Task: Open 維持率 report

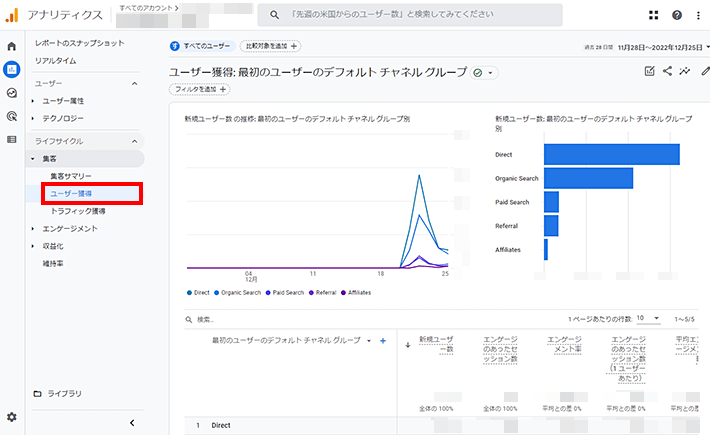Action: (53, 263)
